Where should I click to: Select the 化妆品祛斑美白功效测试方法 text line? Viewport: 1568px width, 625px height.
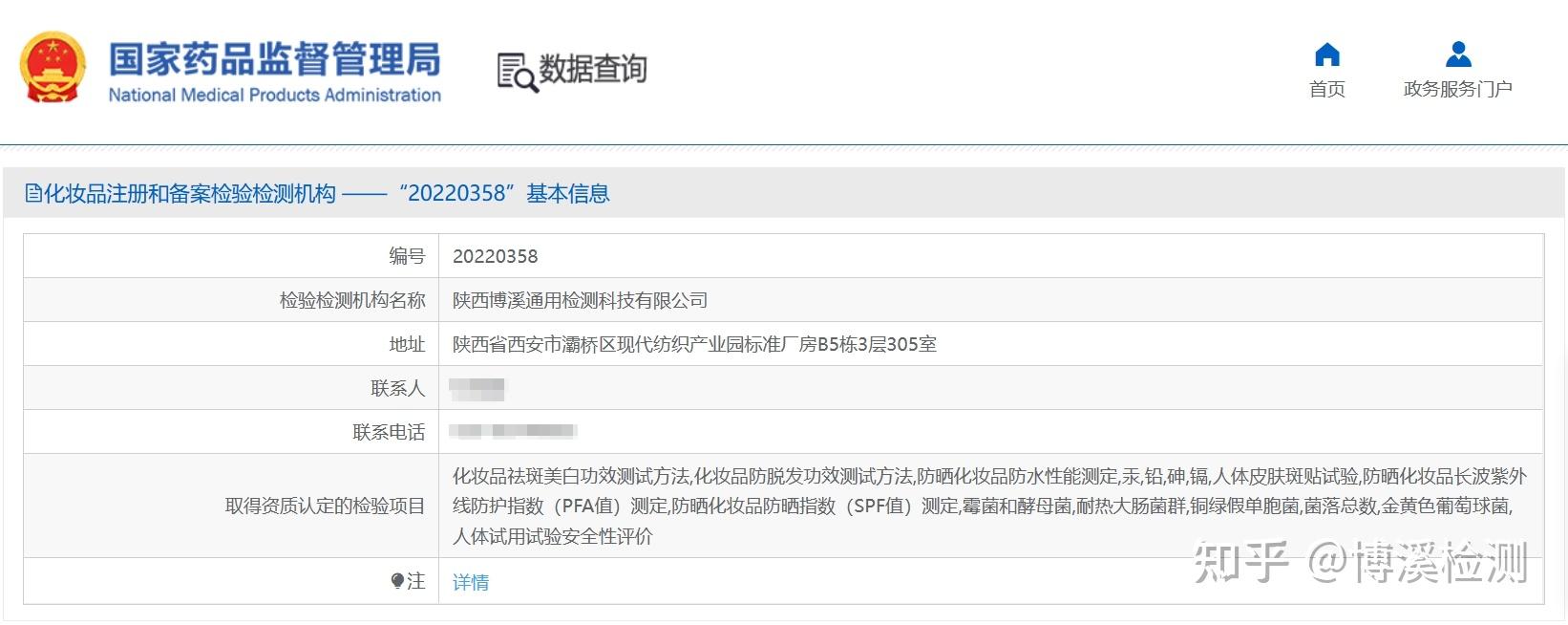pos(989,476)
